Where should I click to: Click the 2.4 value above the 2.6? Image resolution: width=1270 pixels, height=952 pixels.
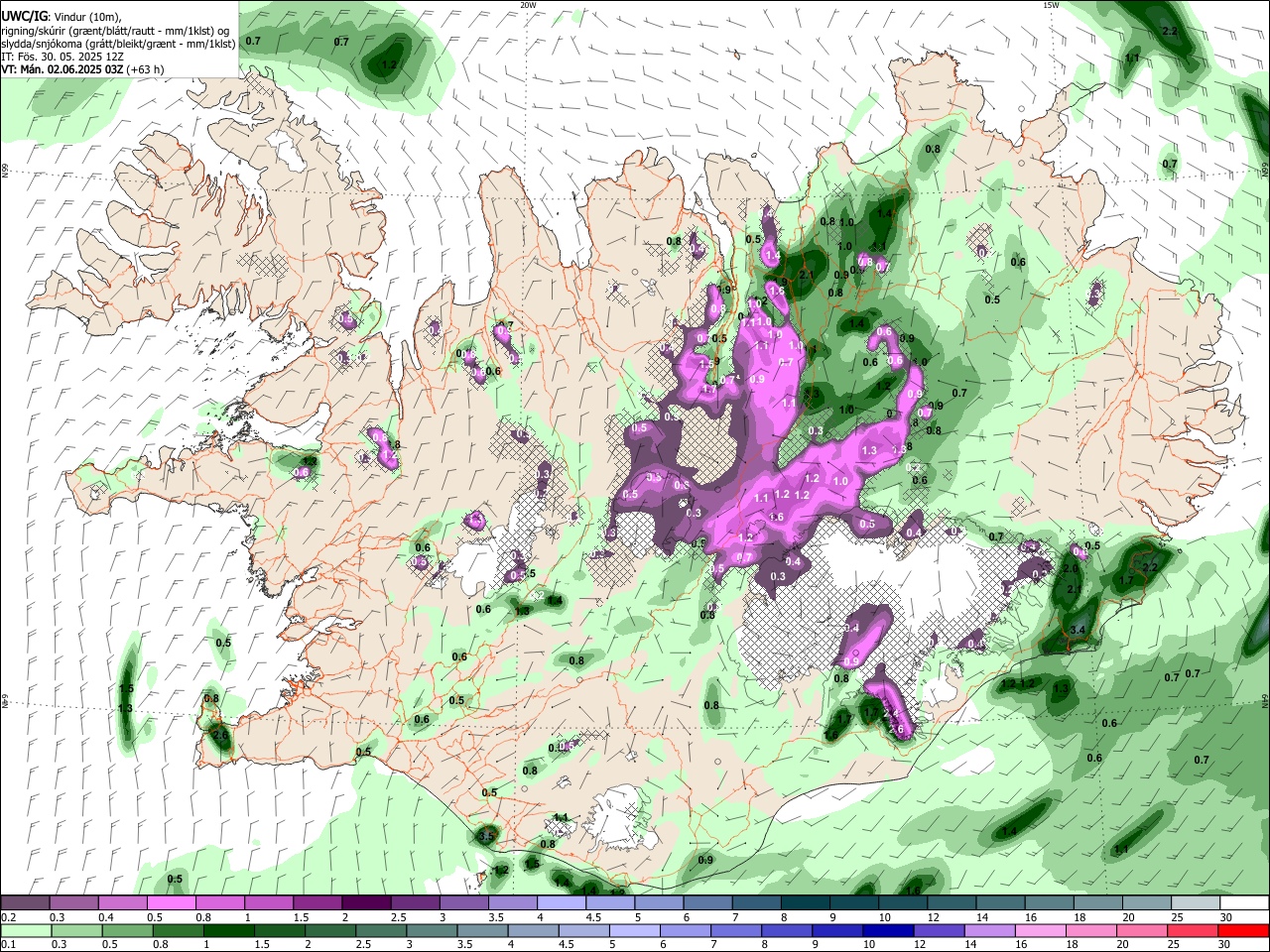tap(890, 714)
